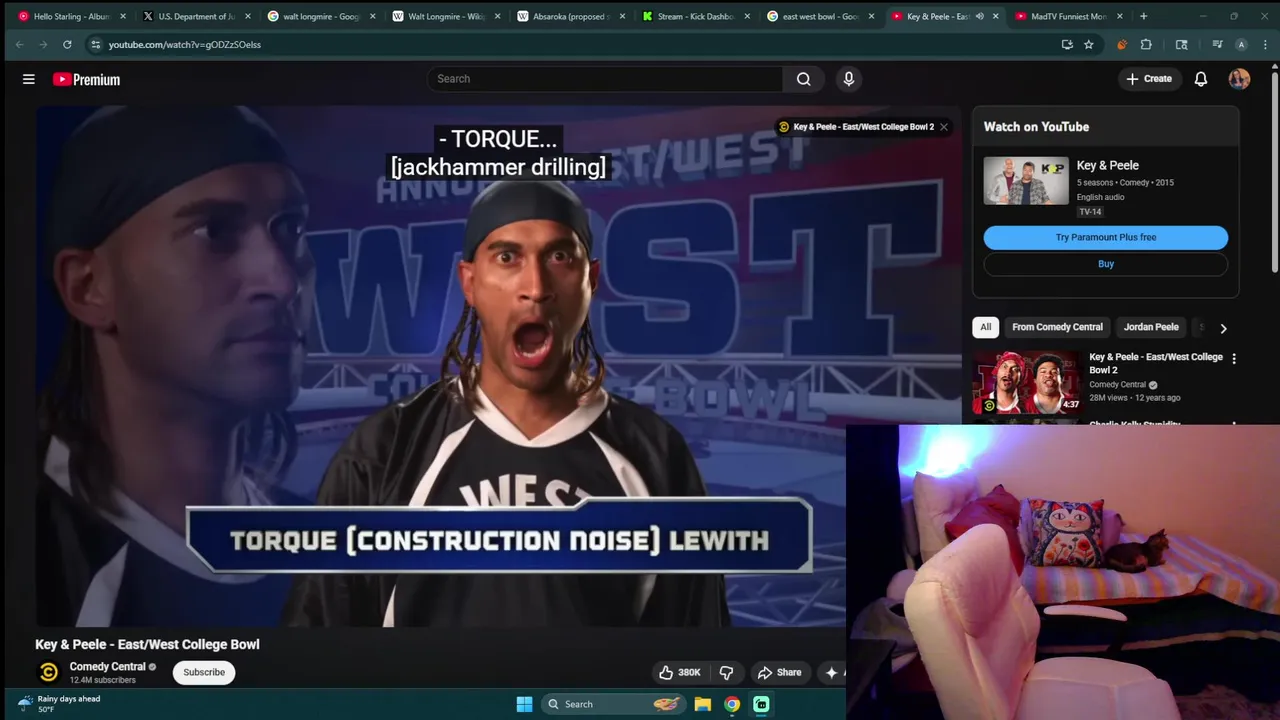Go back in the browser
Viewport: 1280px width, 720px height.
point(19,44)
